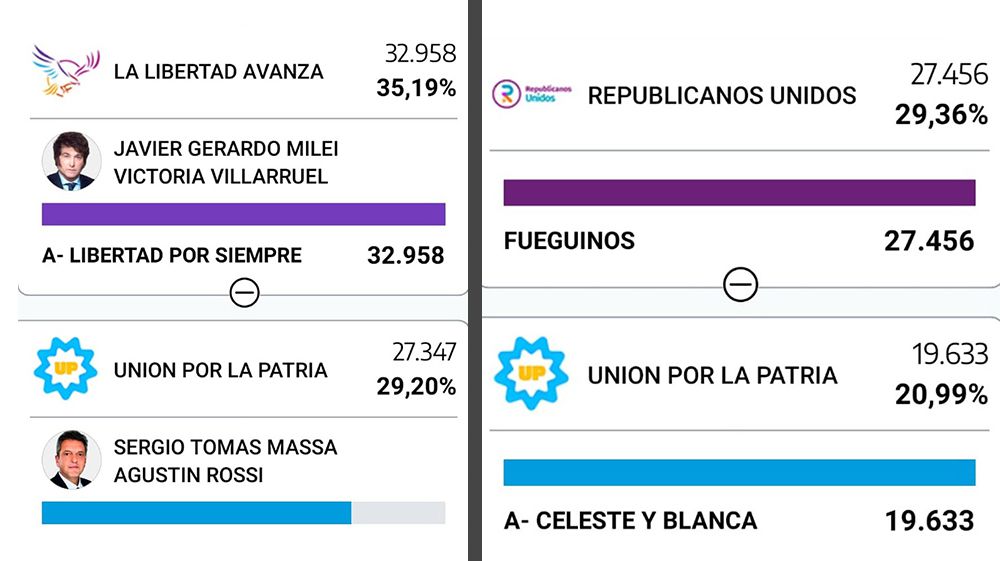Click the 35,19% percentage figure
Image resolution: width=1000 pixels, height=561 pixels.
416,88
